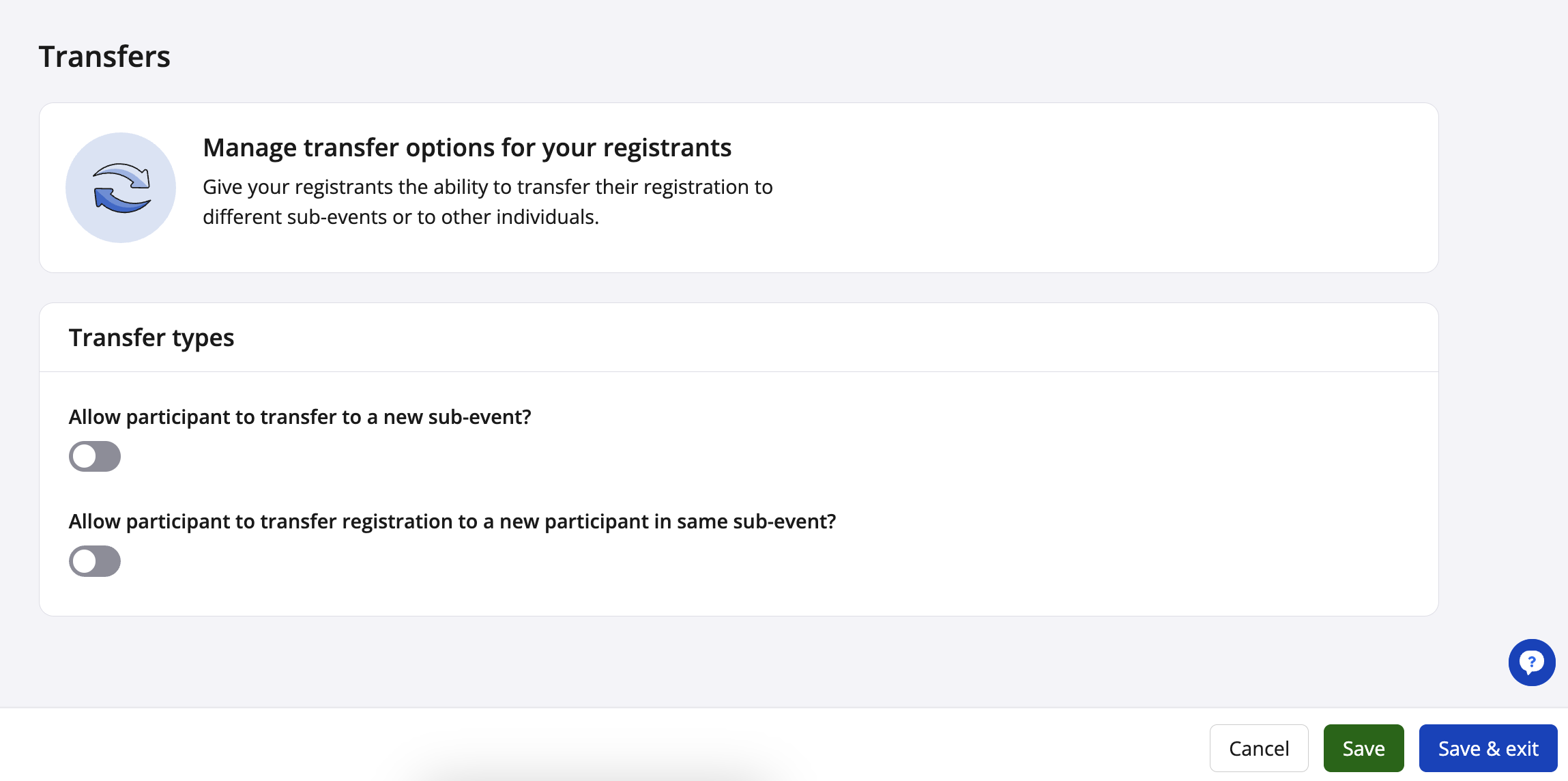The width and height of the screenshot is (1568, 781).
Task: Click the circular transfer arrows icon
Action: 121,188
